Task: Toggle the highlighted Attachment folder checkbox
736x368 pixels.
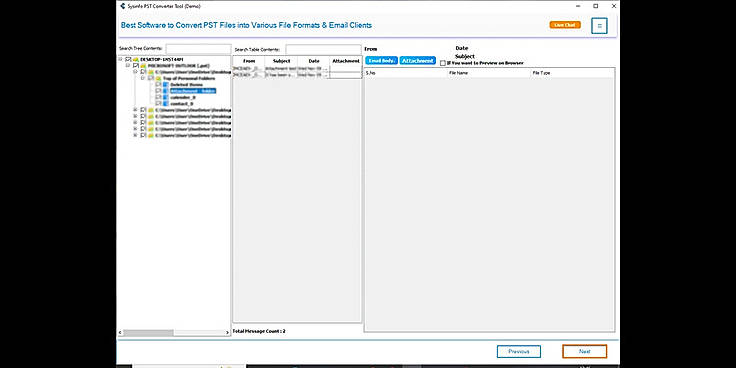Action: coord(158,91)
